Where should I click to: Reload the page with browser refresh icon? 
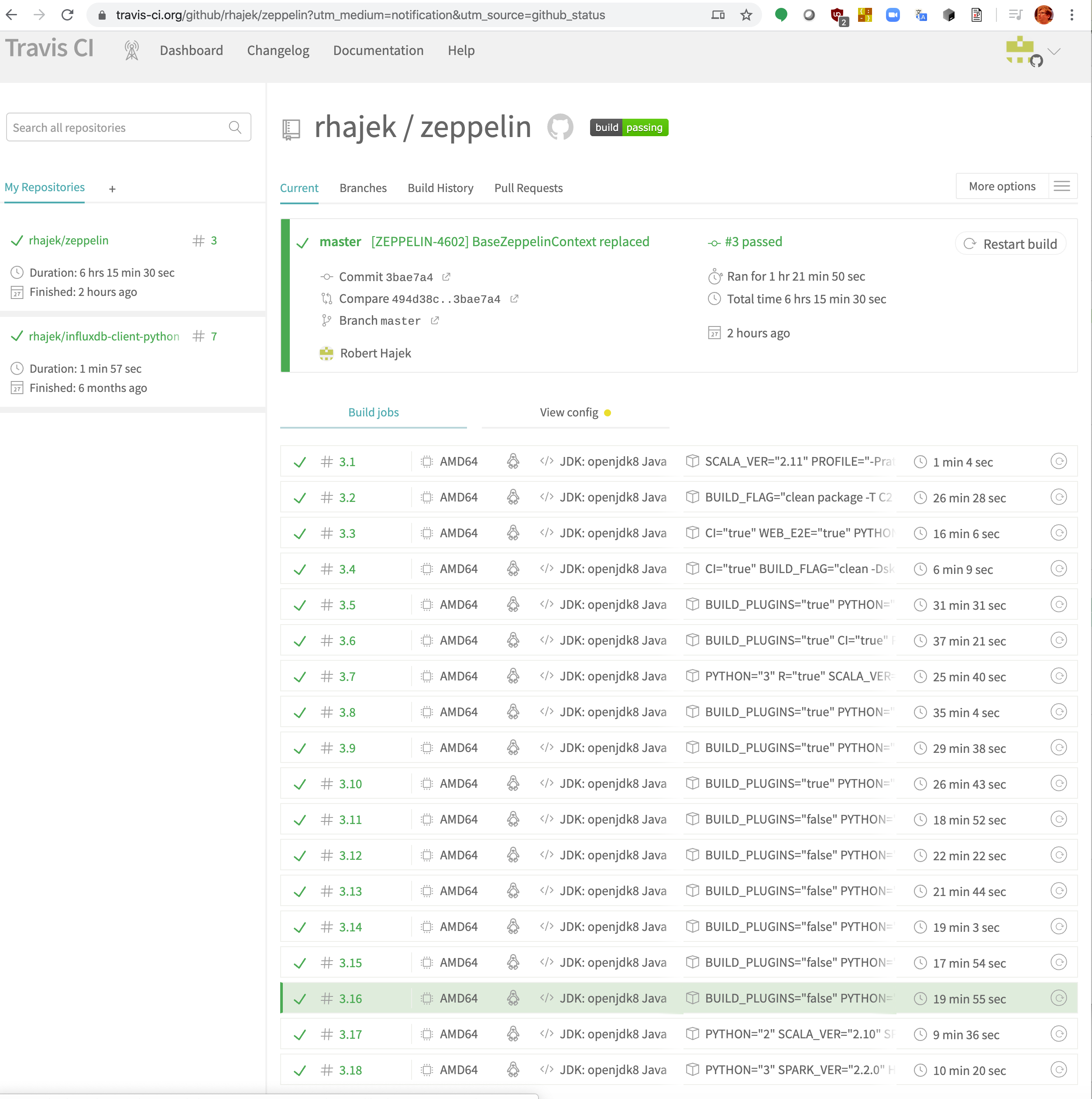pyautogui.click(x=68, y=15)
